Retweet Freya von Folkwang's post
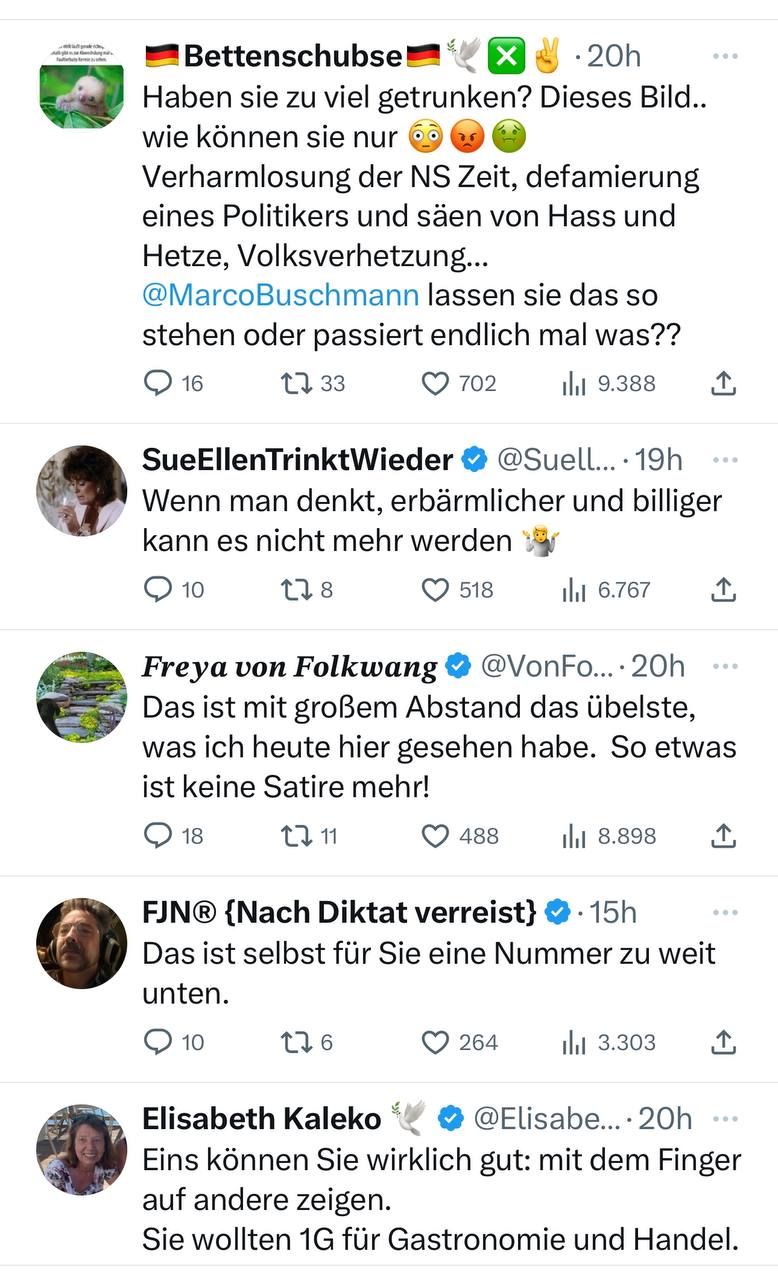Image resolution: width=778 pixels, height=1280 pixels. (298, 836)
